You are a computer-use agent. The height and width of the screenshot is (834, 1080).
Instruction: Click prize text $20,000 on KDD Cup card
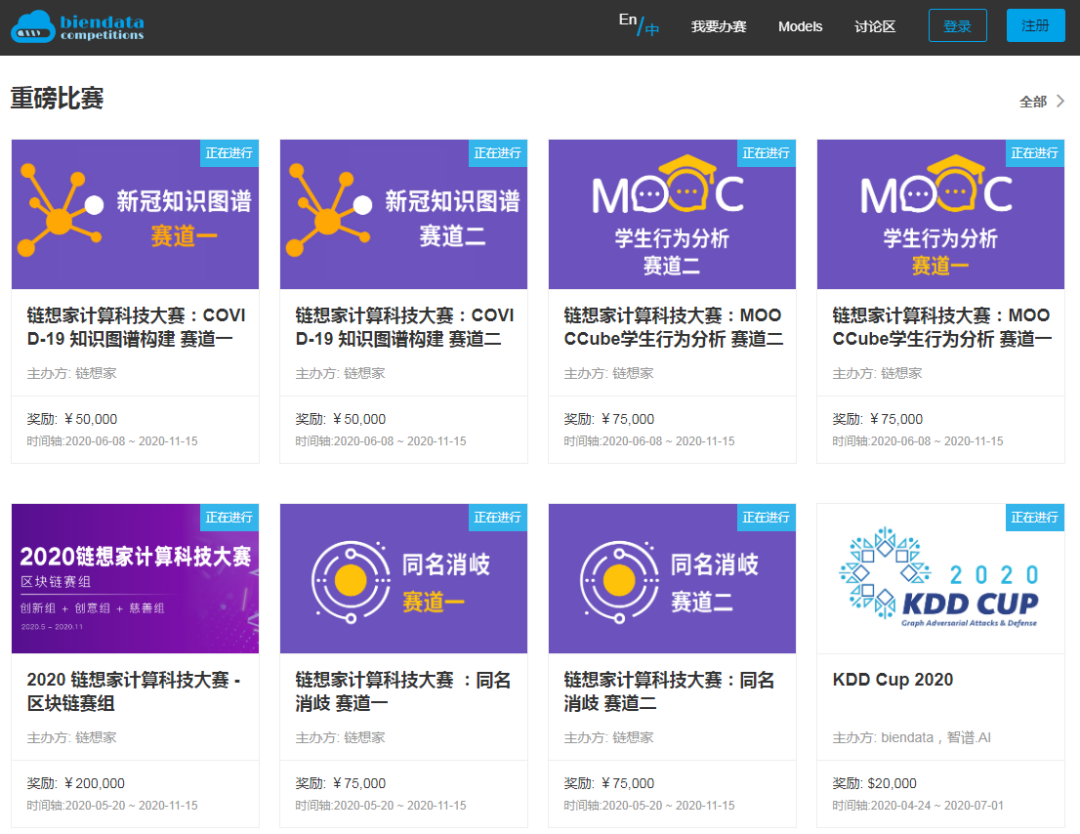pyautogui.click(x=892, y=783)
